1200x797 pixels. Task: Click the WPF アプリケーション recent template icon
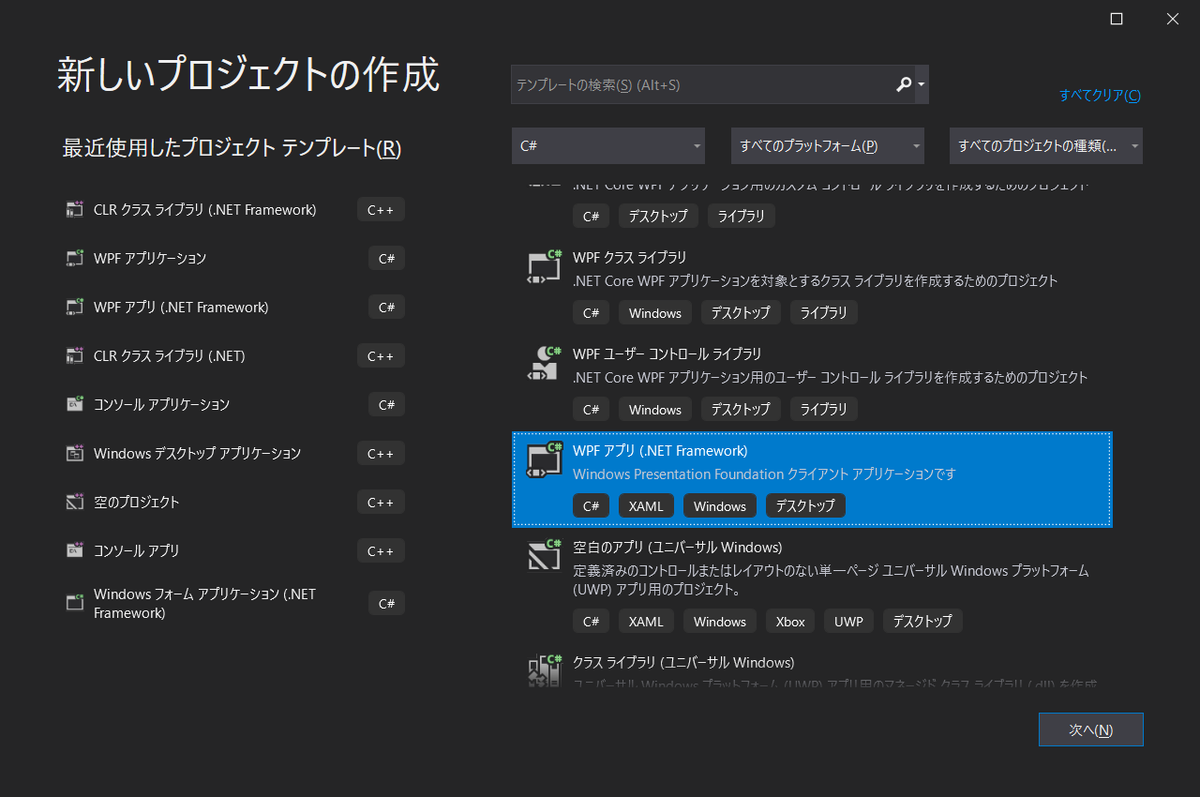pyautogui.click(x=74, y=258)
